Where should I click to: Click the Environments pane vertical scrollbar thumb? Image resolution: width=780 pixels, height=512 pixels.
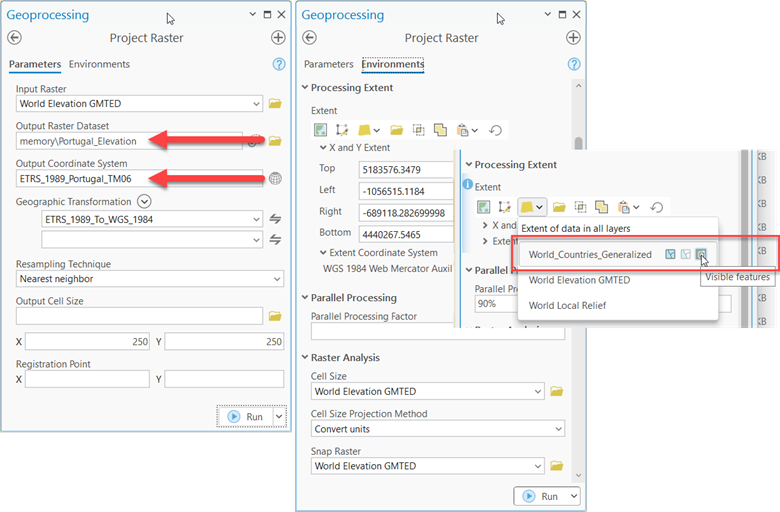click(x=578, y=143)
